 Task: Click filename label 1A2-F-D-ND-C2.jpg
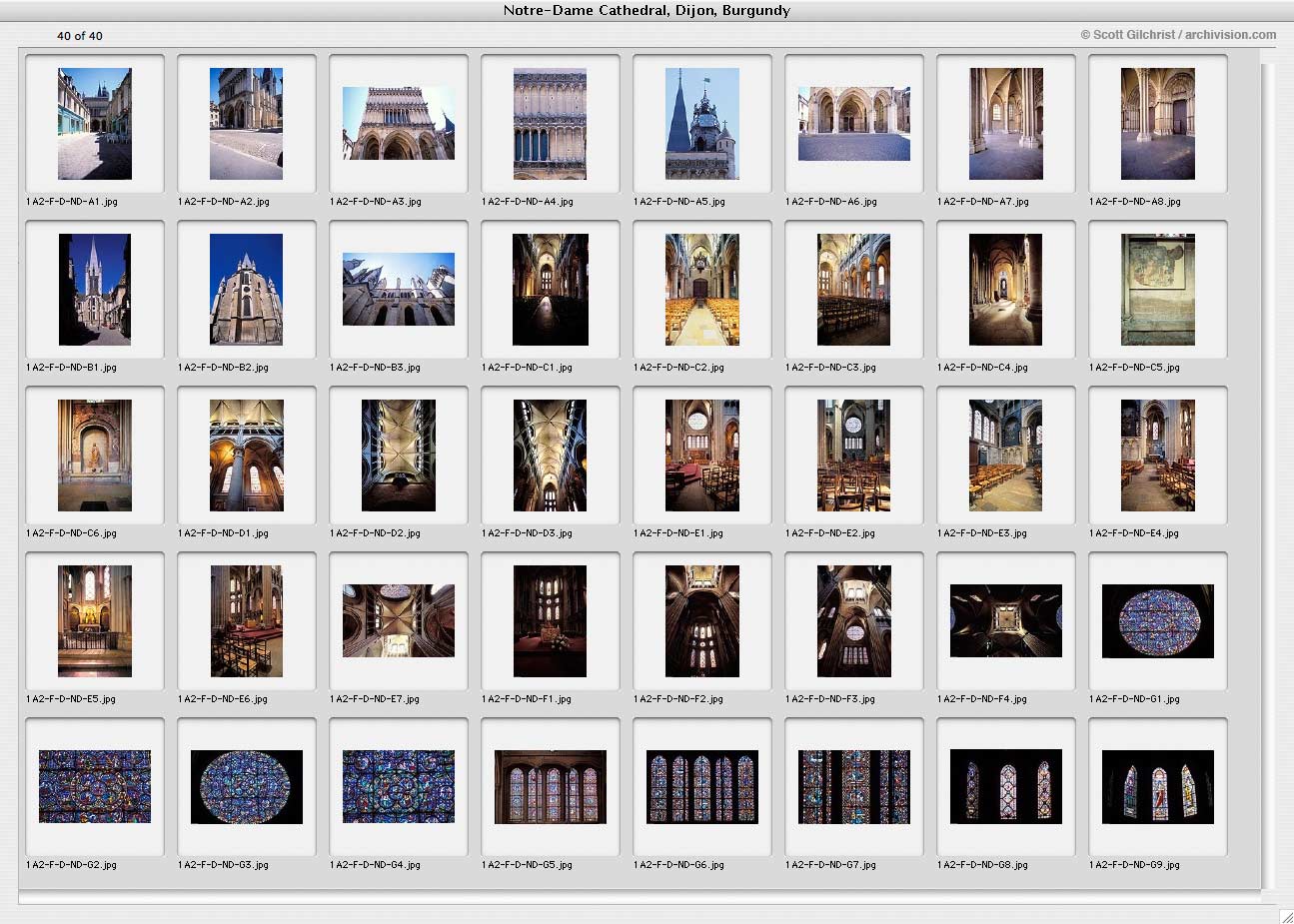point(679,368)
